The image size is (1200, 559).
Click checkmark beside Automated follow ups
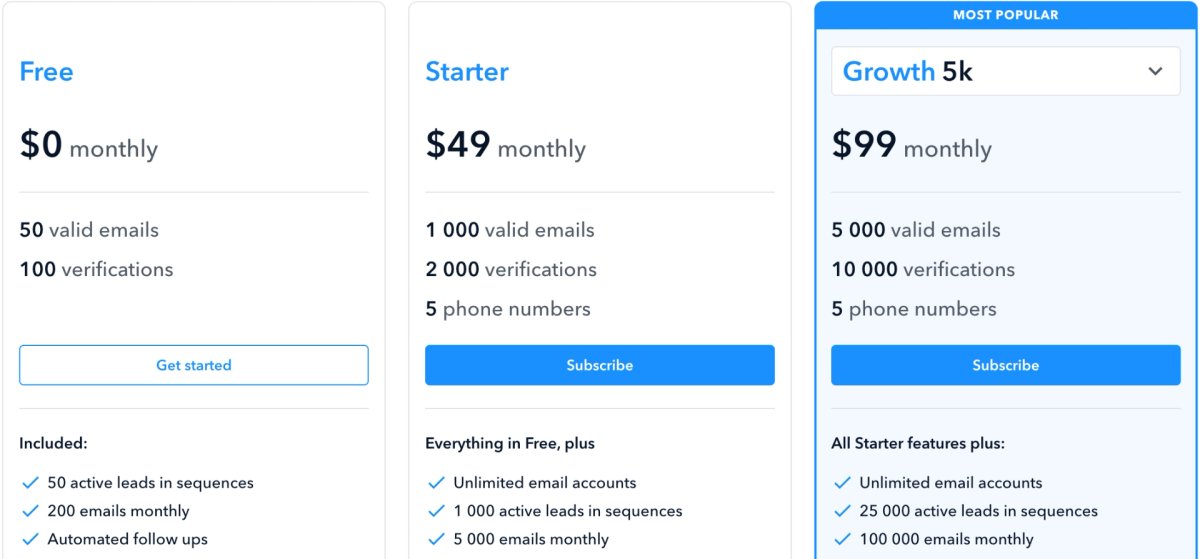point(30,539)
